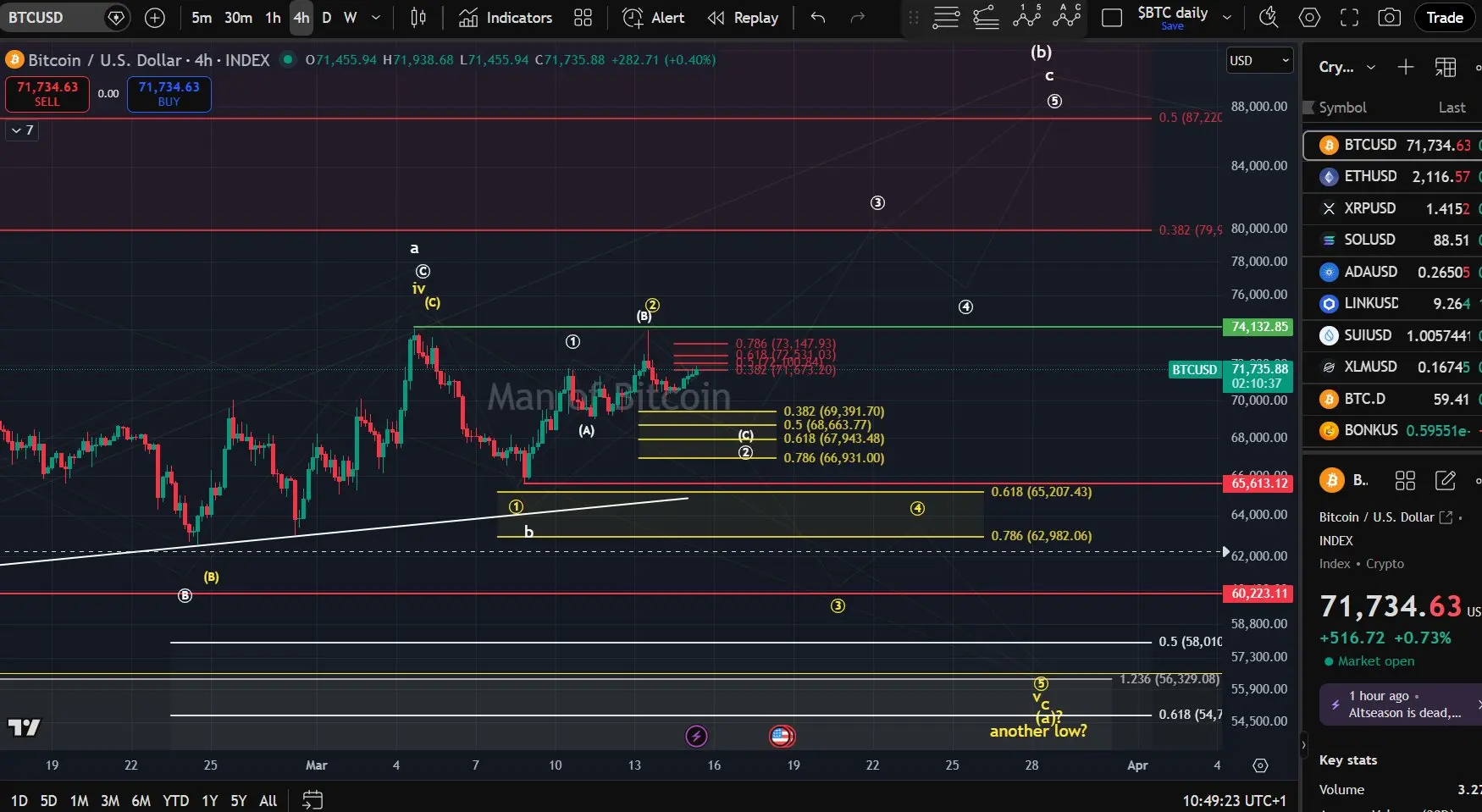Open Bitcoin / U.S. Dollar symbol page link
1482x812 pixels.
pyautogui.click(x=1385, y=517)
